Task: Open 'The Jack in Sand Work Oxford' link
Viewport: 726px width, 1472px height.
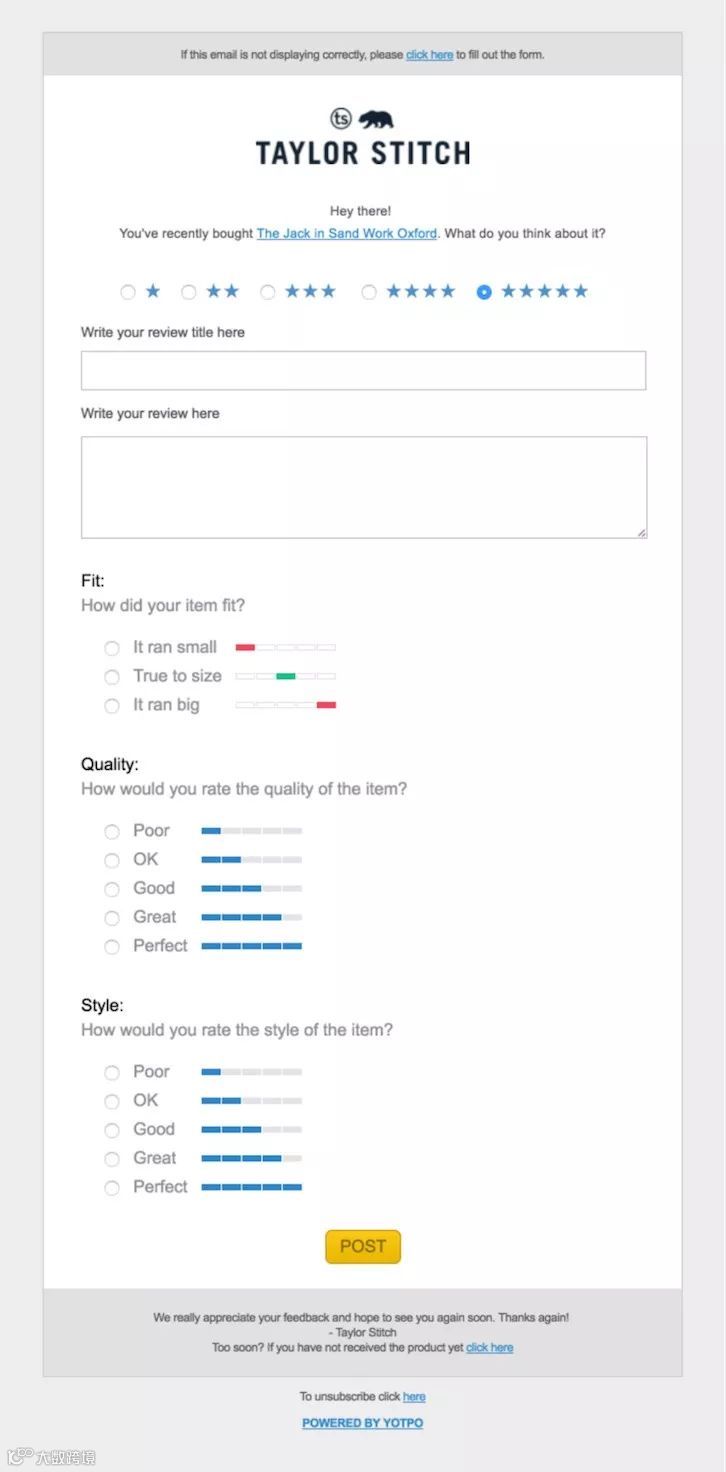Action: point(346,233)
